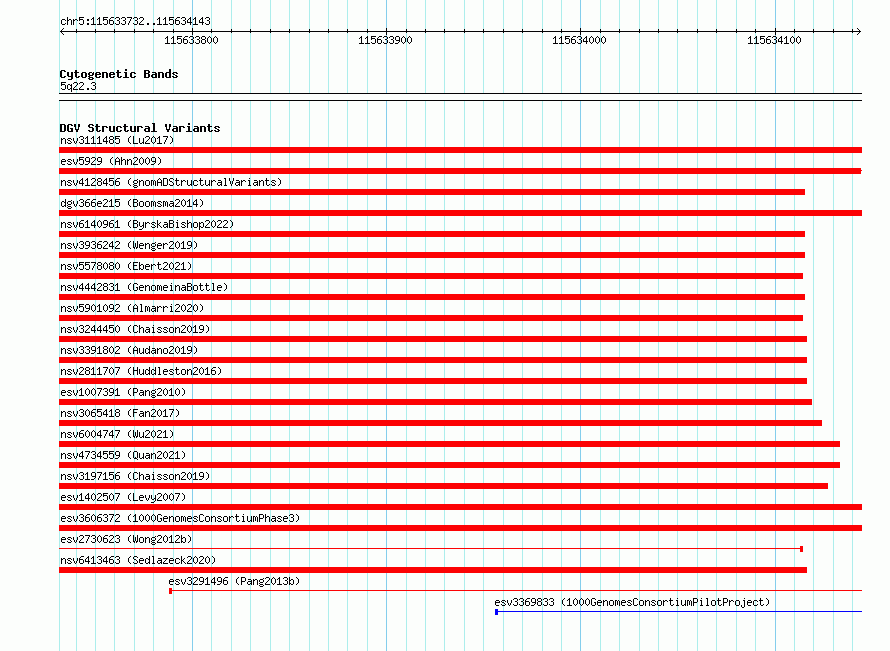
Task: Click the nsv3936242 (Wenger2019) label
Action: pyautogui.click(x=129, y=245)
